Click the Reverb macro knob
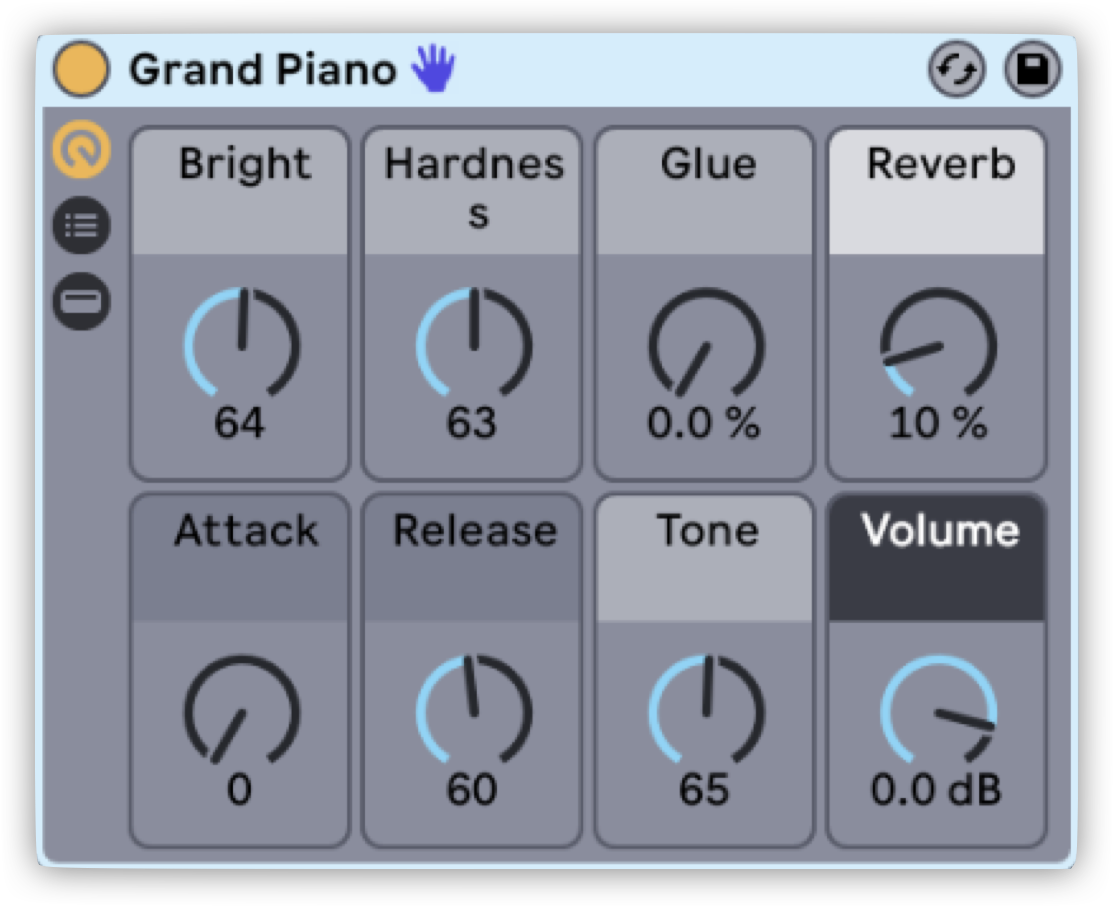1114x906 pixels. point(939,343)
